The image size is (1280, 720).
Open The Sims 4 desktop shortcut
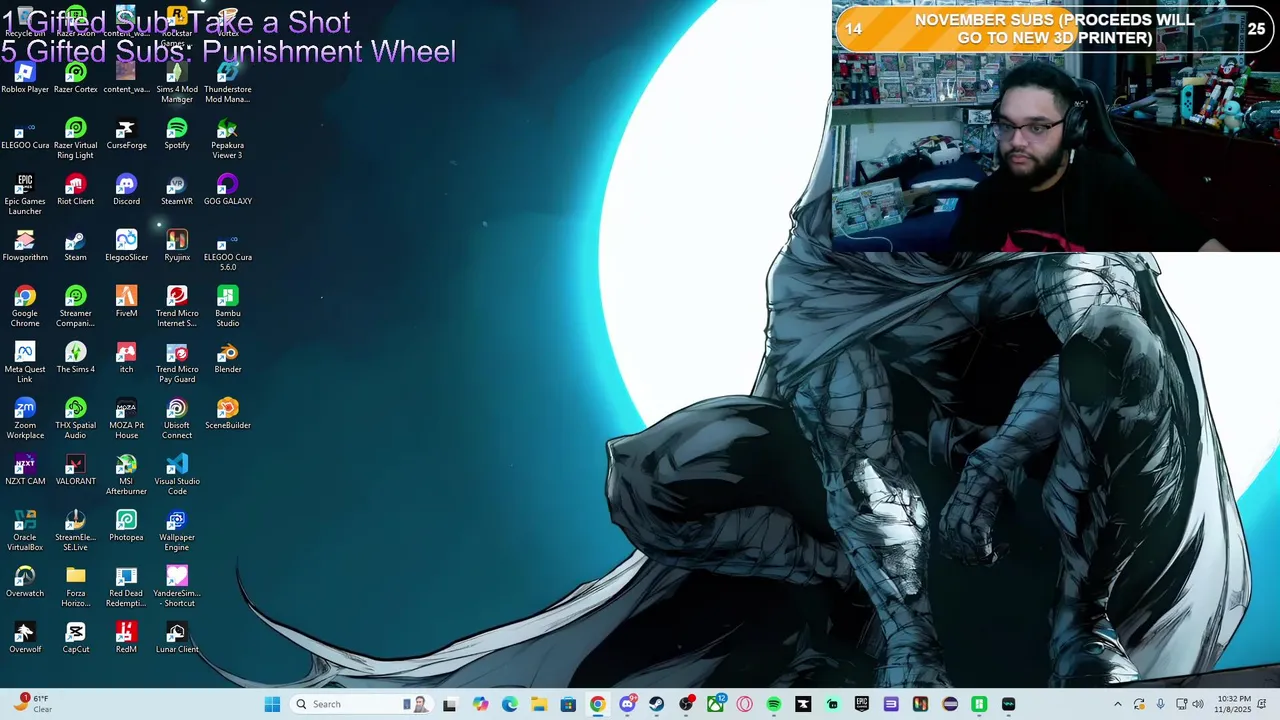(76, 359)
